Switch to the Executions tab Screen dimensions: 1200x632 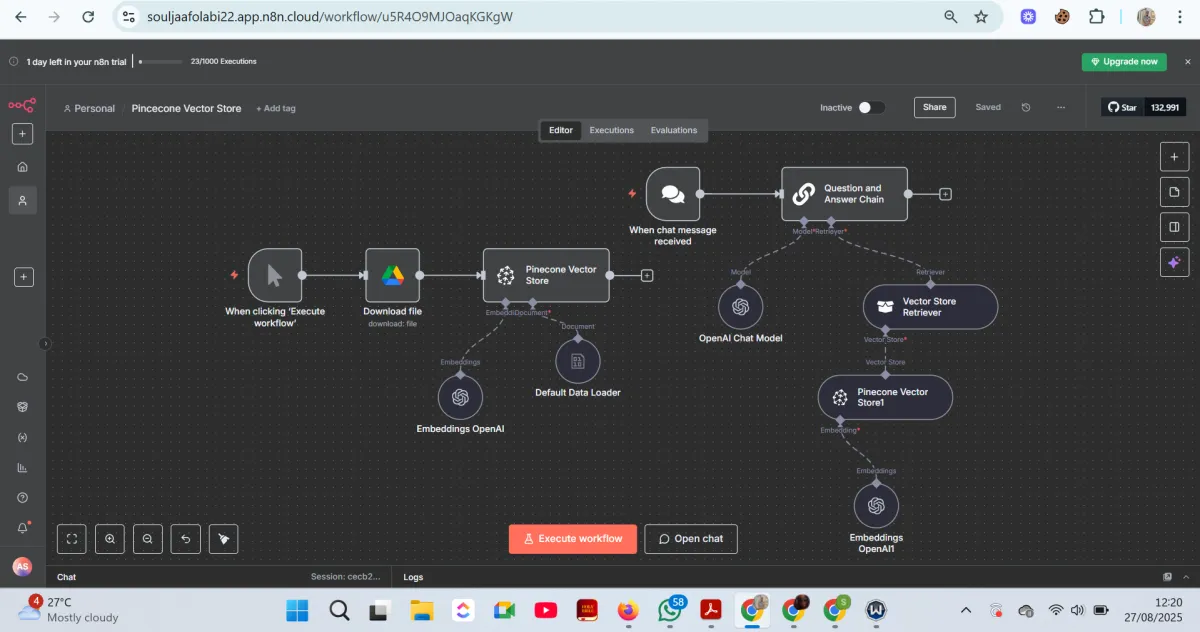(x=612, y=130)
